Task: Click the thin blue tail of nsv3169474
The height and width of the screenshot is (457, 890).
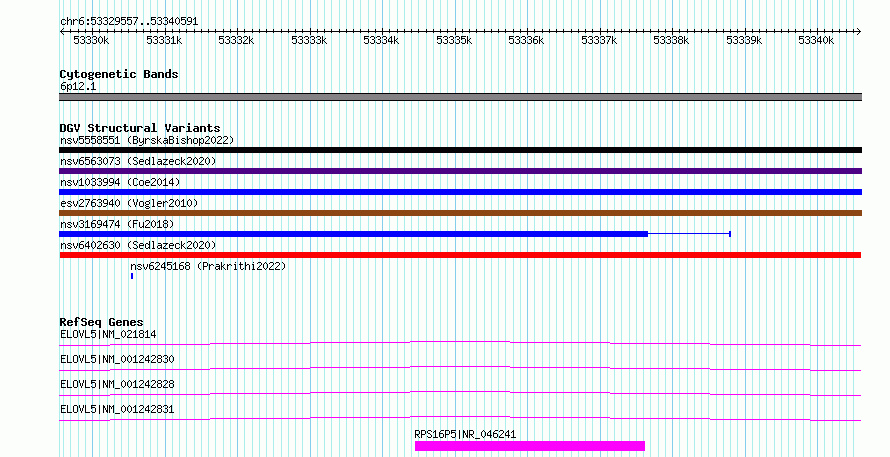Action: tap(689, 234)
